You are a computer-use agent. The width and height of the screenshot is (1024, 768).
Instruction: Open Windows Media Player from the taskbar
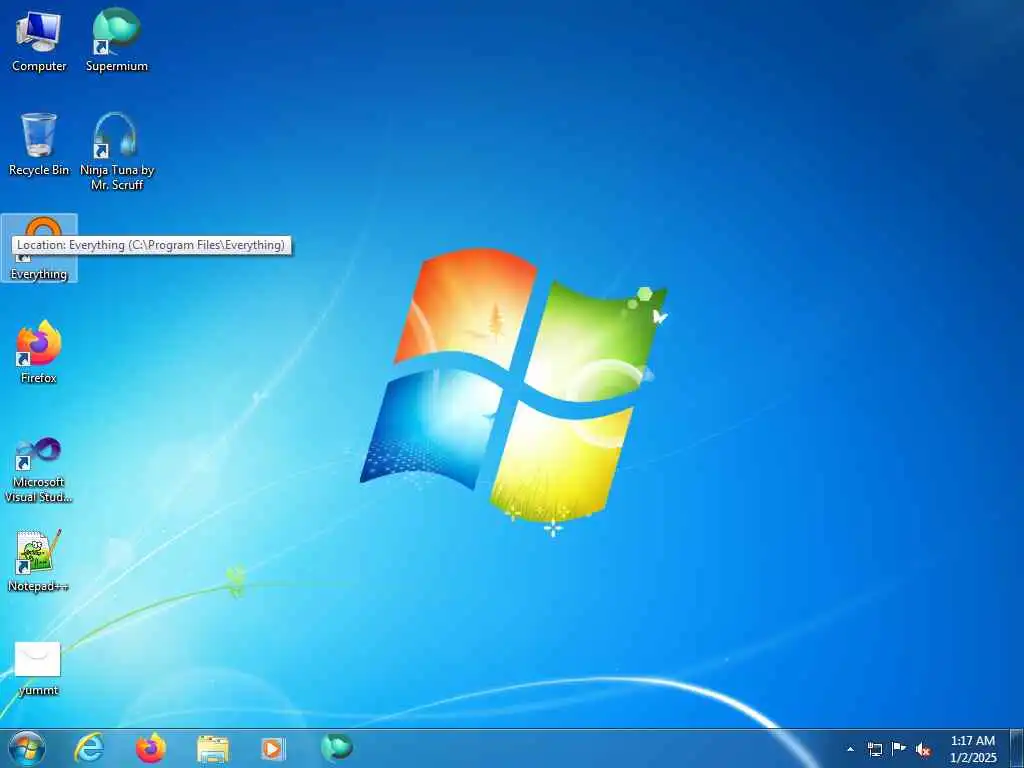coord(273,748)
